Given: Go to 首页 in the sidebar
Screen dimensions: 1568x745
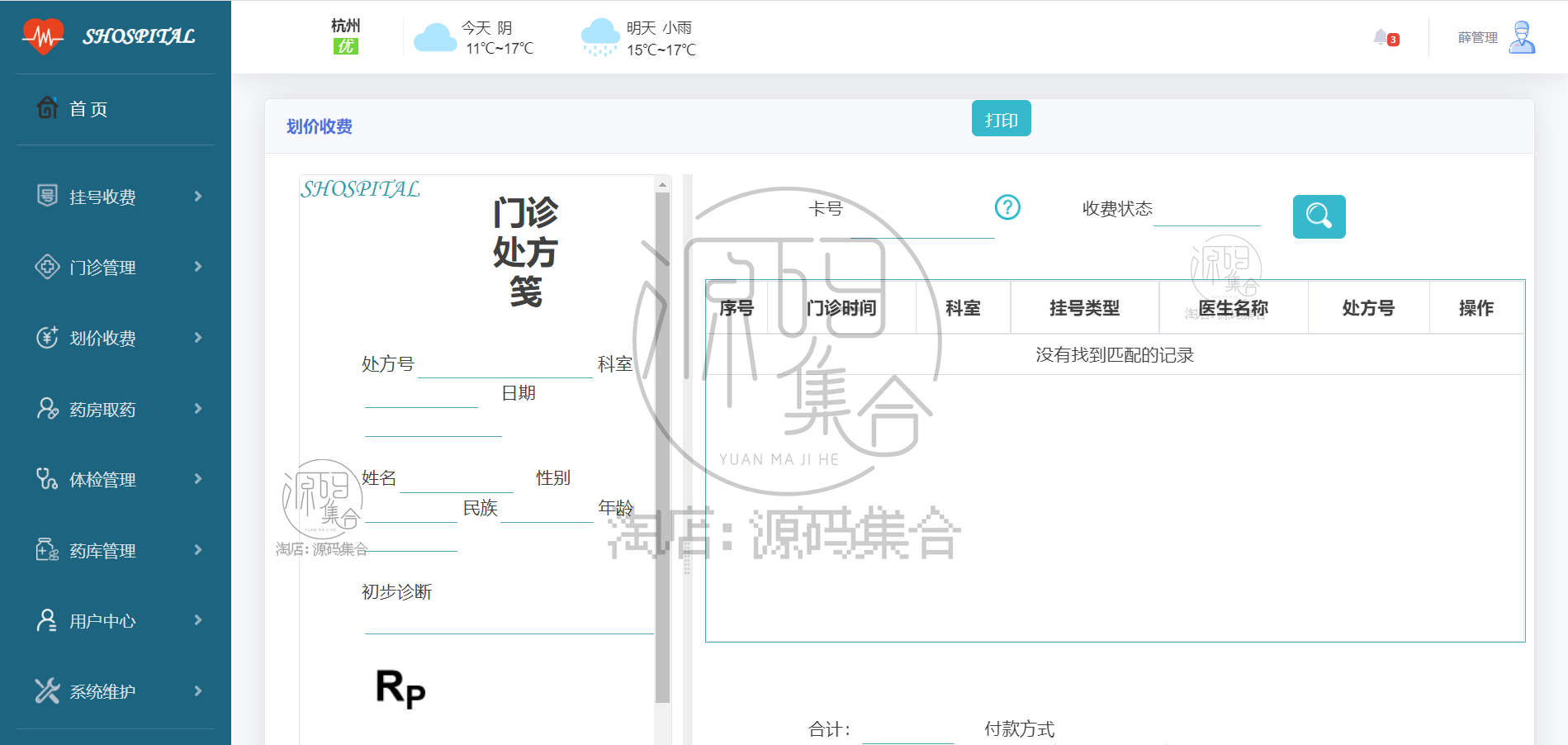Looking at the screenshot, I should [88, 109].
